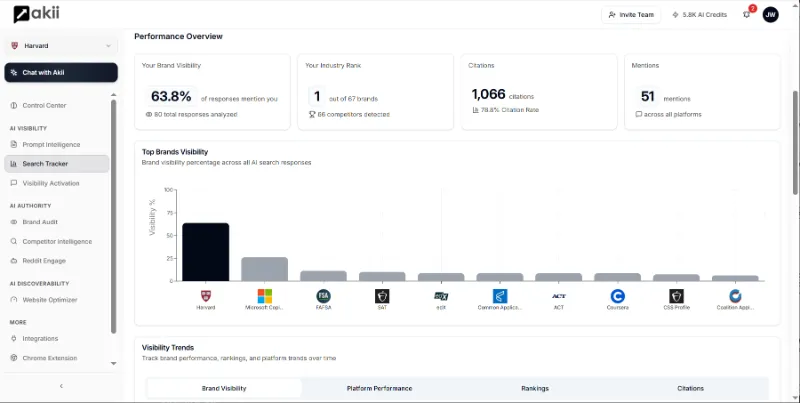
Task: Click the Invite Team button
Action: (631, 14)
